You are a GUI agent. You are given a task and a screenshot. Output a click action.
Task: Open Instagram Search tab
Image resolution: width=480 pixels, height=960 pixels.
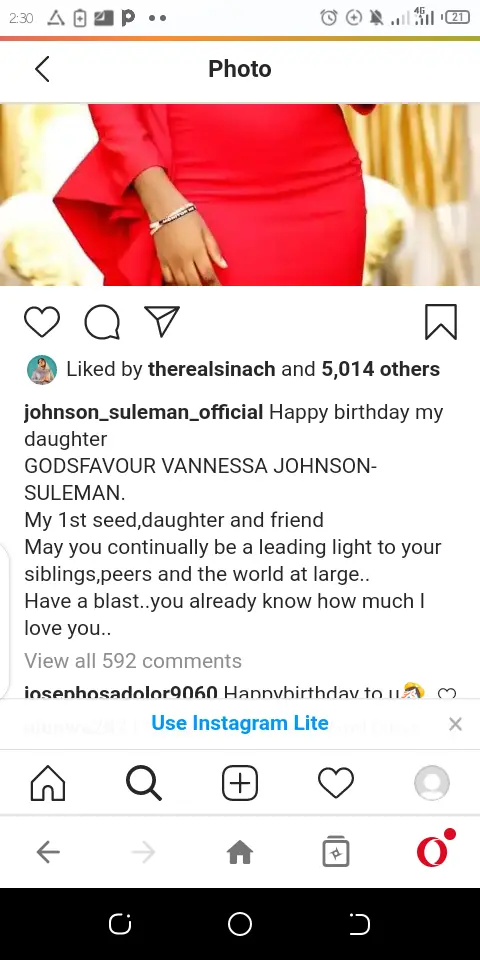pos(144,783)
